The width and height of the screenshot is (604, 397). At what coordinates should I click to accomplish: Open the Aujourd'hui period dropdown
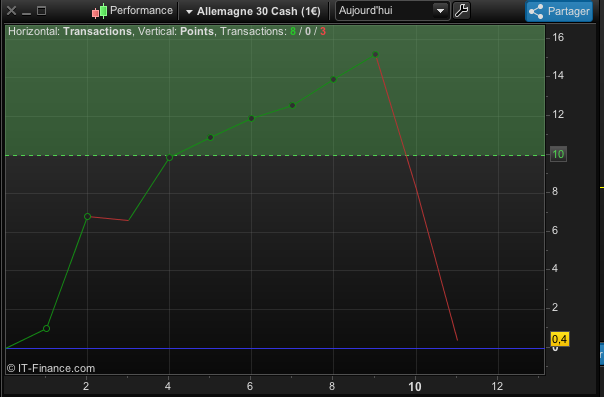pos(393,11)
